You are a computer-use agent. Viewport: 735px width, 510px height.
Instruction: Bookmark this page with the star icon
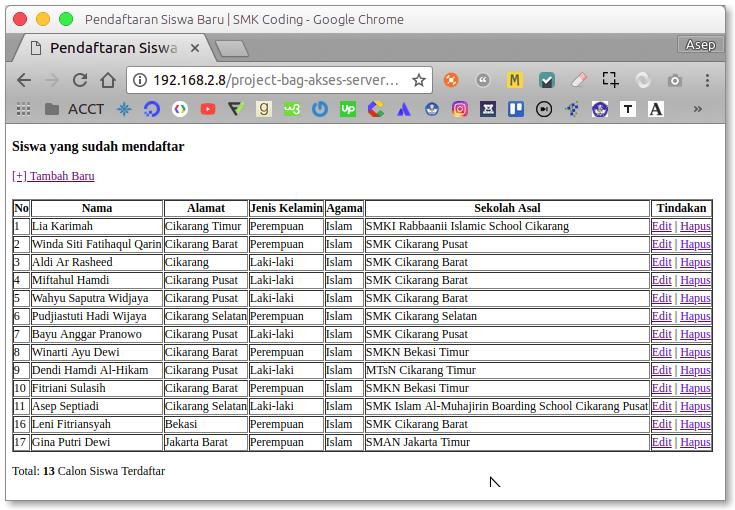point(419,80)
